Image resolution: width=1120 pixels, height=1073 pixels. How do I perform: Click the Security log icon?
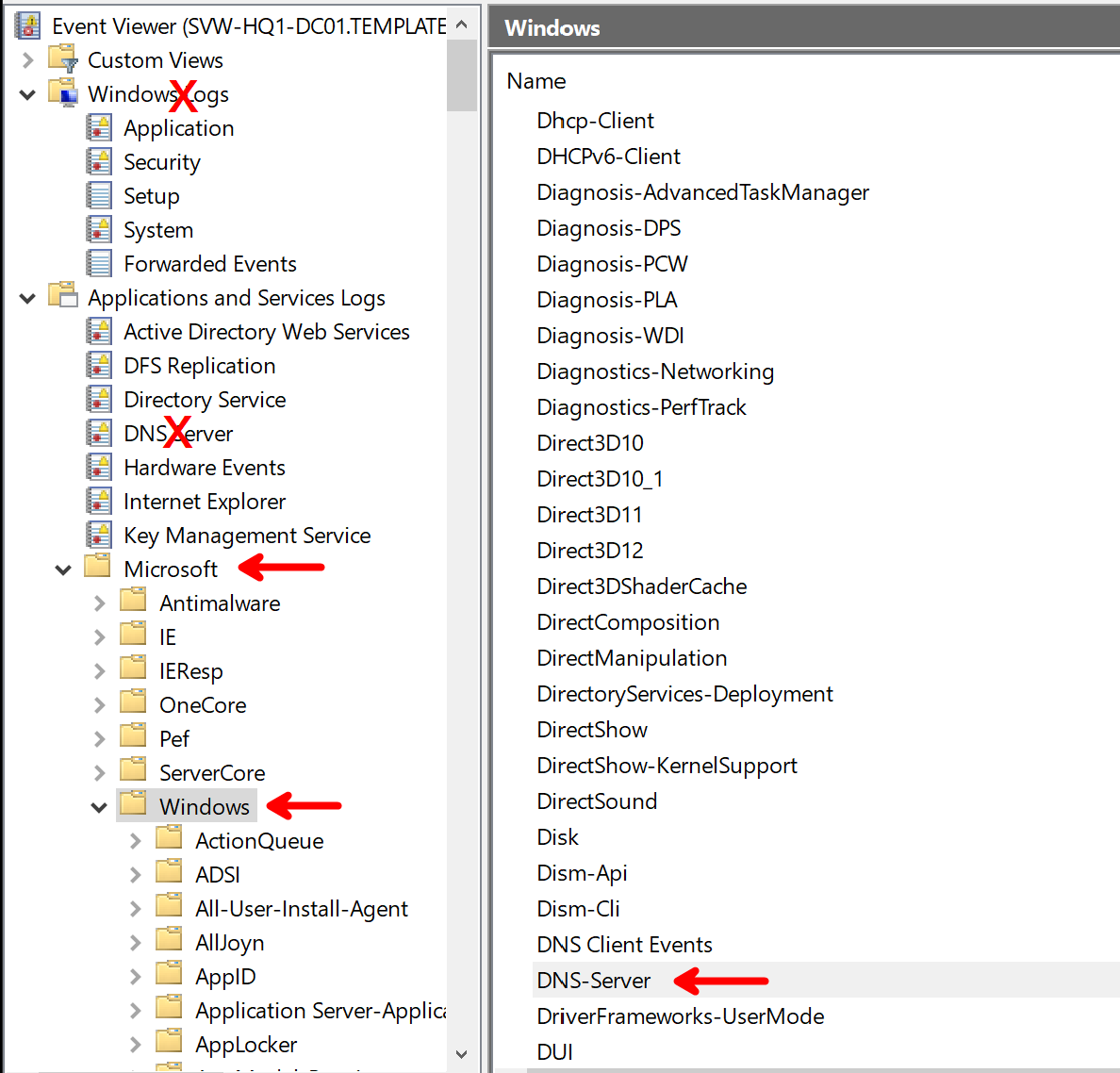click(x=99, y=162)
